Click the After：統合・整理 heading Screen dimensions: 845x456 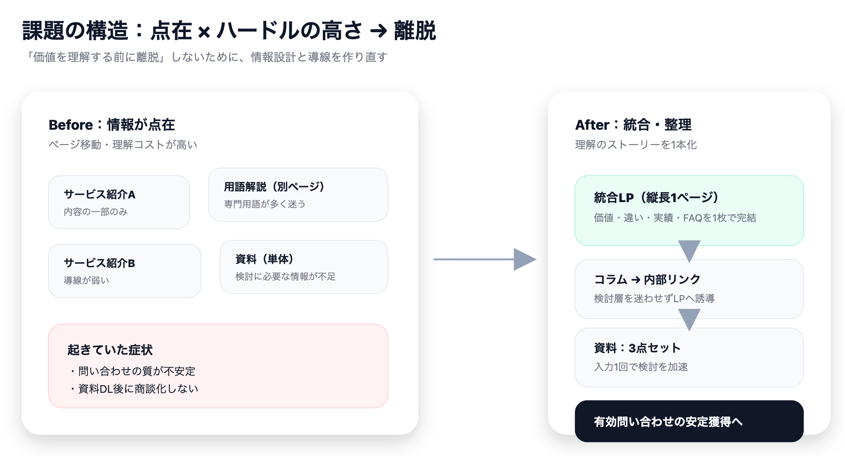pyautogui.click(x=633, y=125)
